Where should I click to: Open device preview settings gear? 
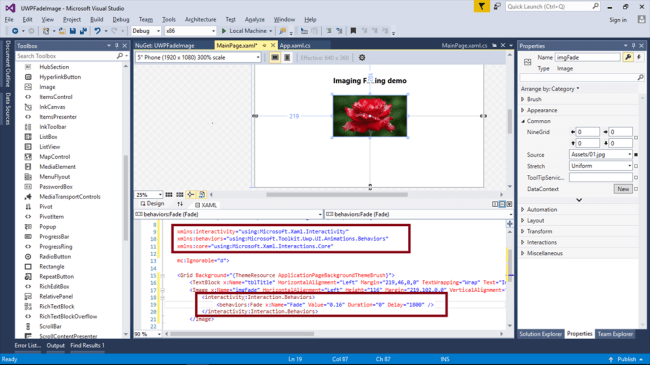point(362,58)
